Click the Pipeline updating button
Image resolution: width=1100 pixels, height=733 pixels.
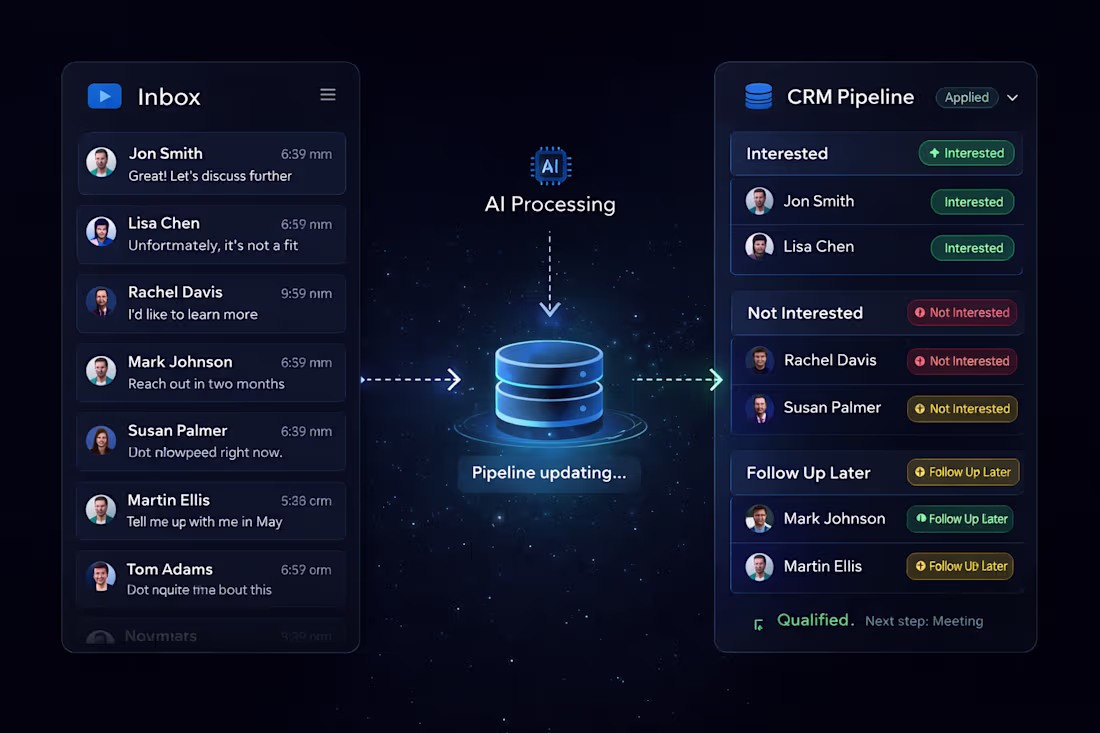[549, 472]
